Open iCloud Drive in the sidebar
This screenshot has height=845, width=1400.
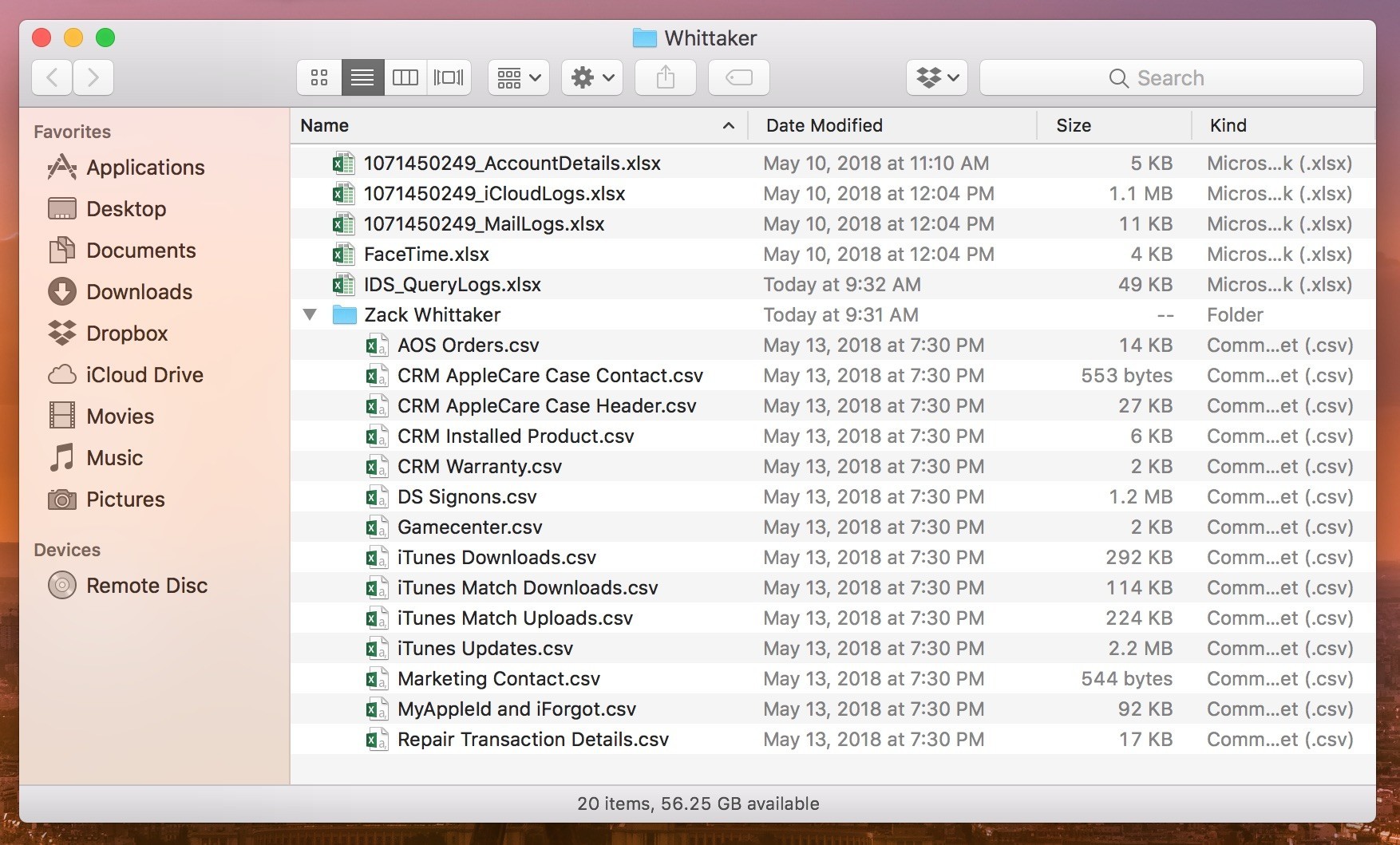(125, 375)
